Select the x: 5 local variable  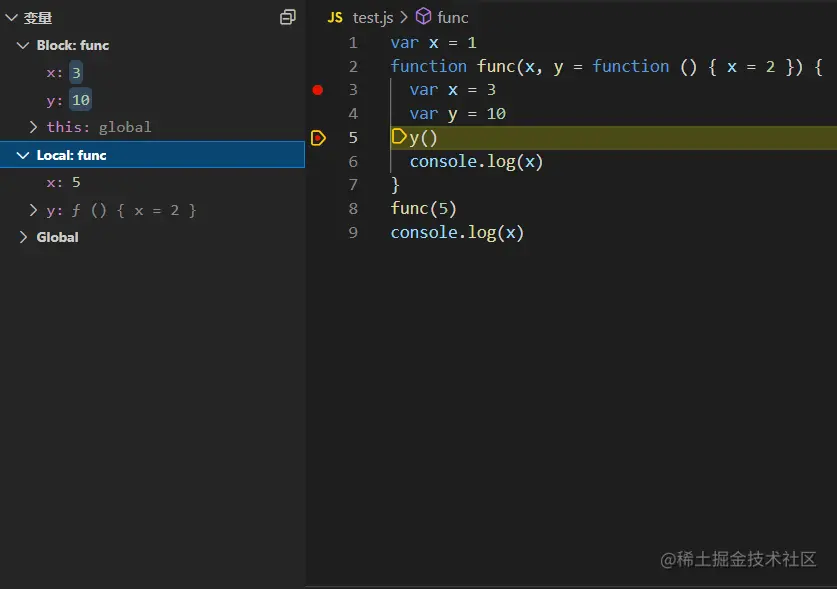pos(63,183)
